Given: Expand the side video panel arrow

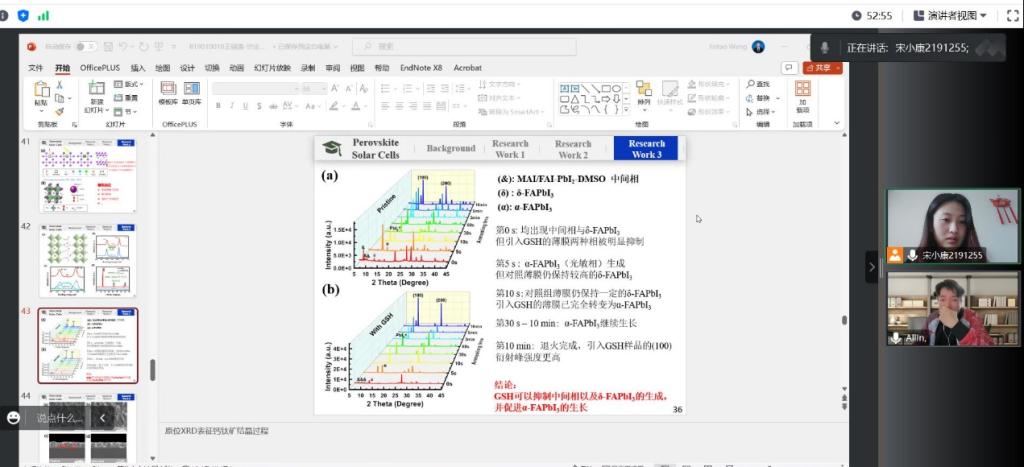Looking at the screenshot, I should pos(871,267).
